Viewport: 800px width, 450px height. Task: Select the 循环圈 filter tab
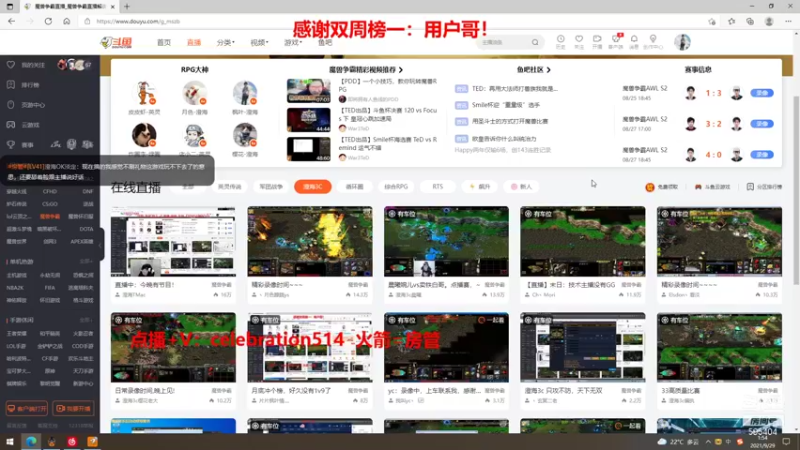tap(355, 187)
